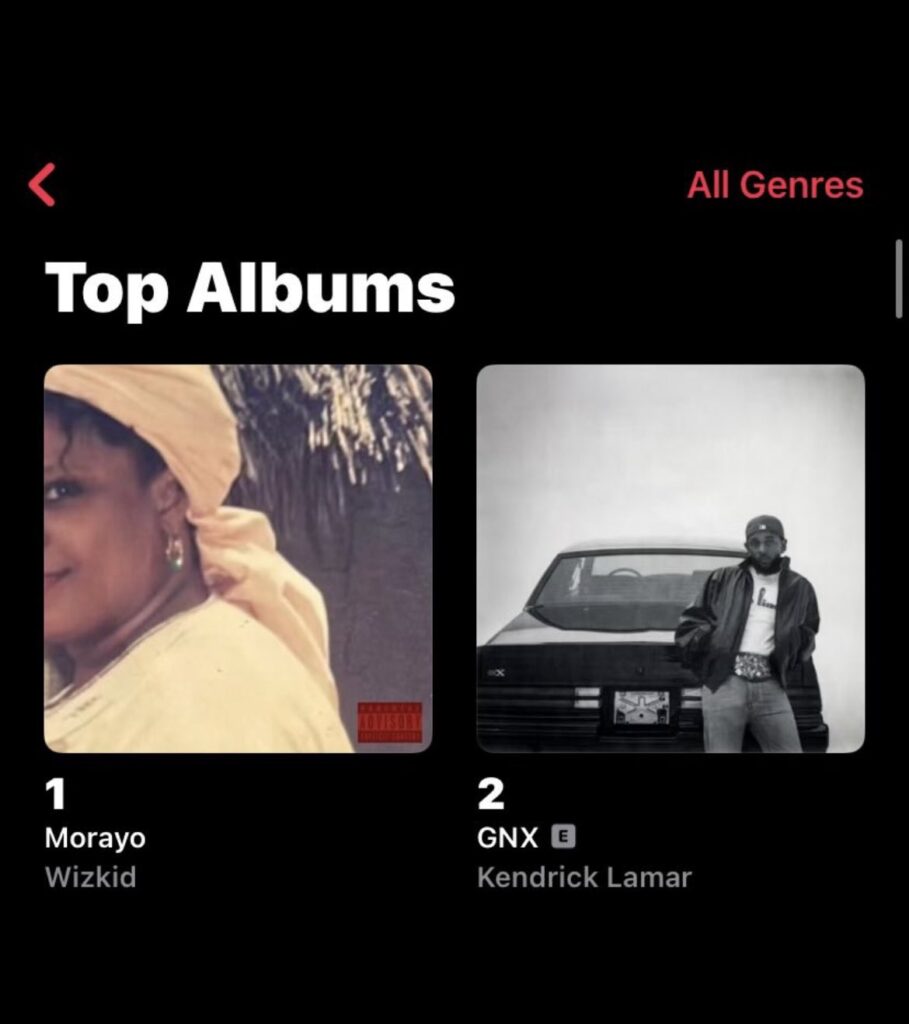
Task: Open the Morayo album title
Action: (95, 838)
